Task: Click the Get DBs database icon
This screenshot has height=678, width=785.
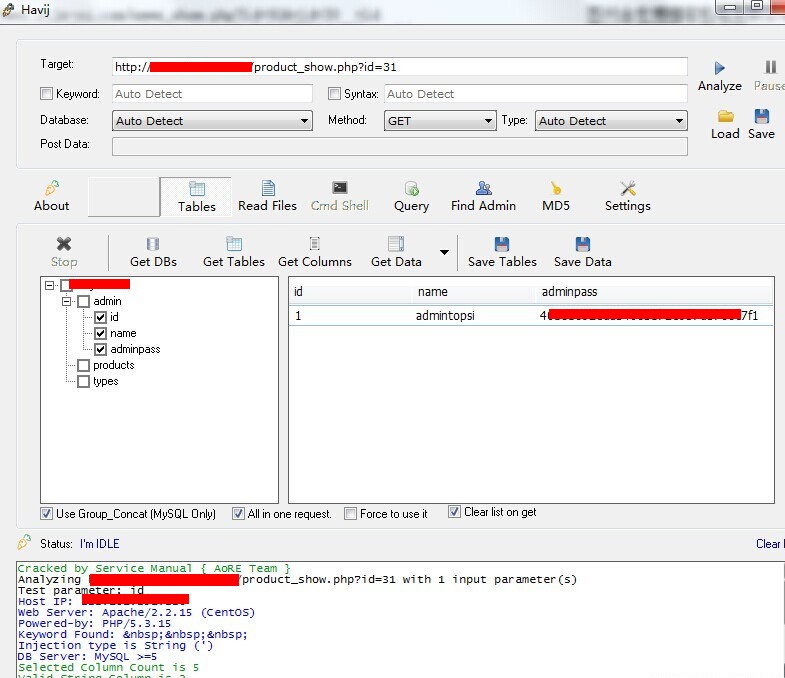Action: [x=153, y=244]
